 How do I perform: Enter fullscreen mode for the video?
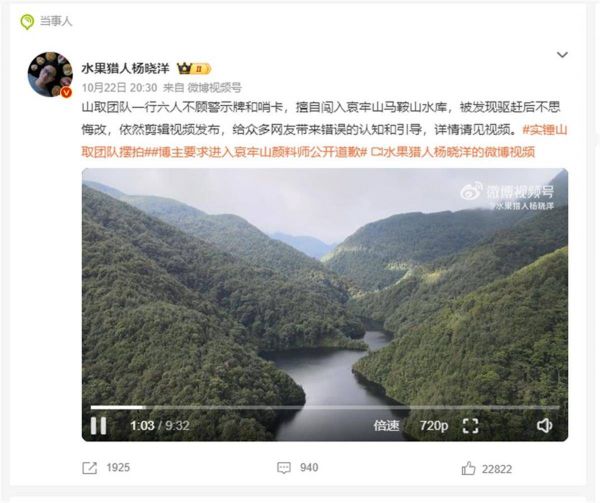point(470,425)
